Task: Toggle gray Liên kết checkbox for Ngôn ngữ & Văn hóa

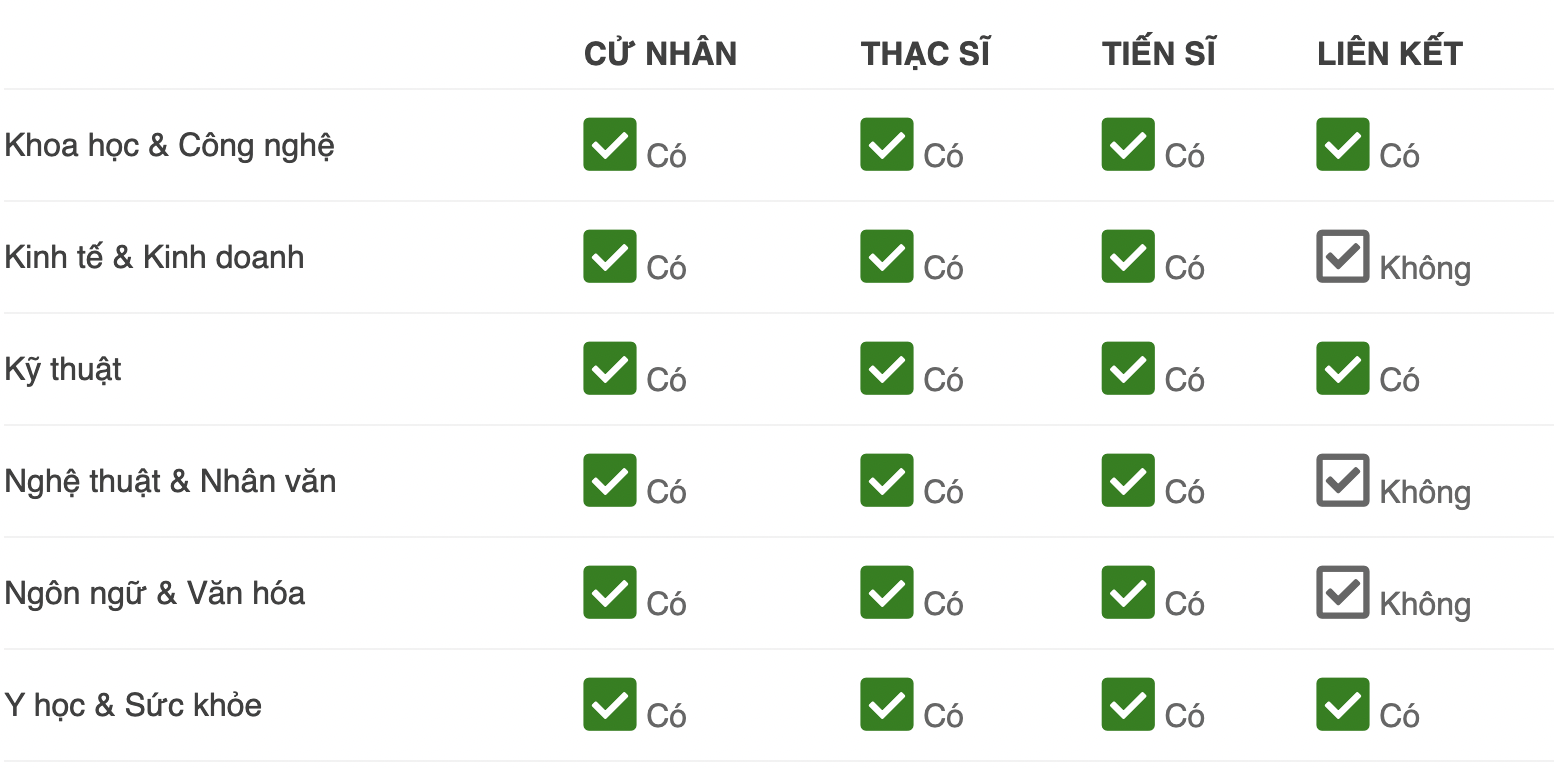Action: (x=1343, y=593)
